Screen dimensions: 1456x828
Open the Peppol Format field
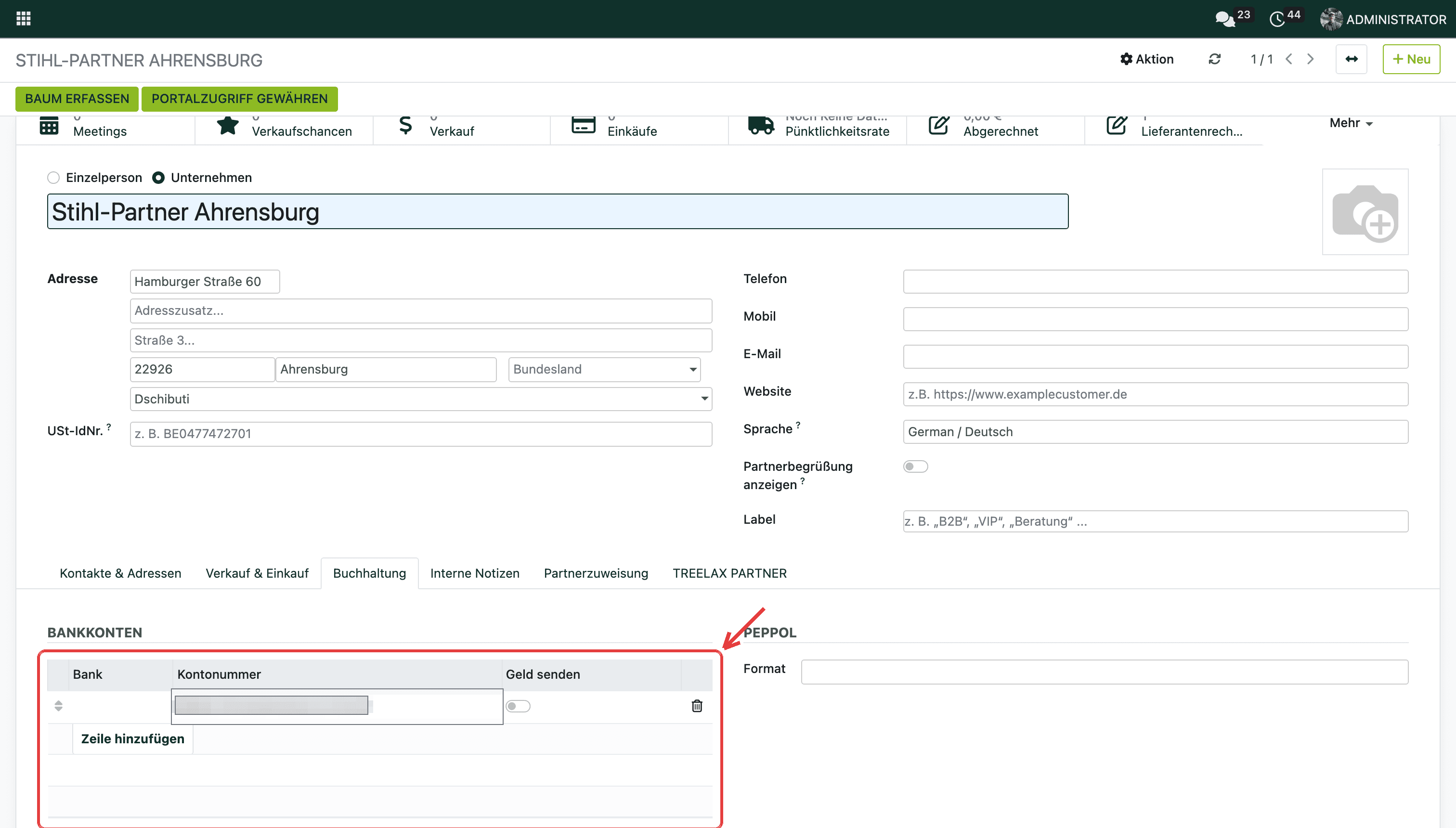tap(1105, 672)
